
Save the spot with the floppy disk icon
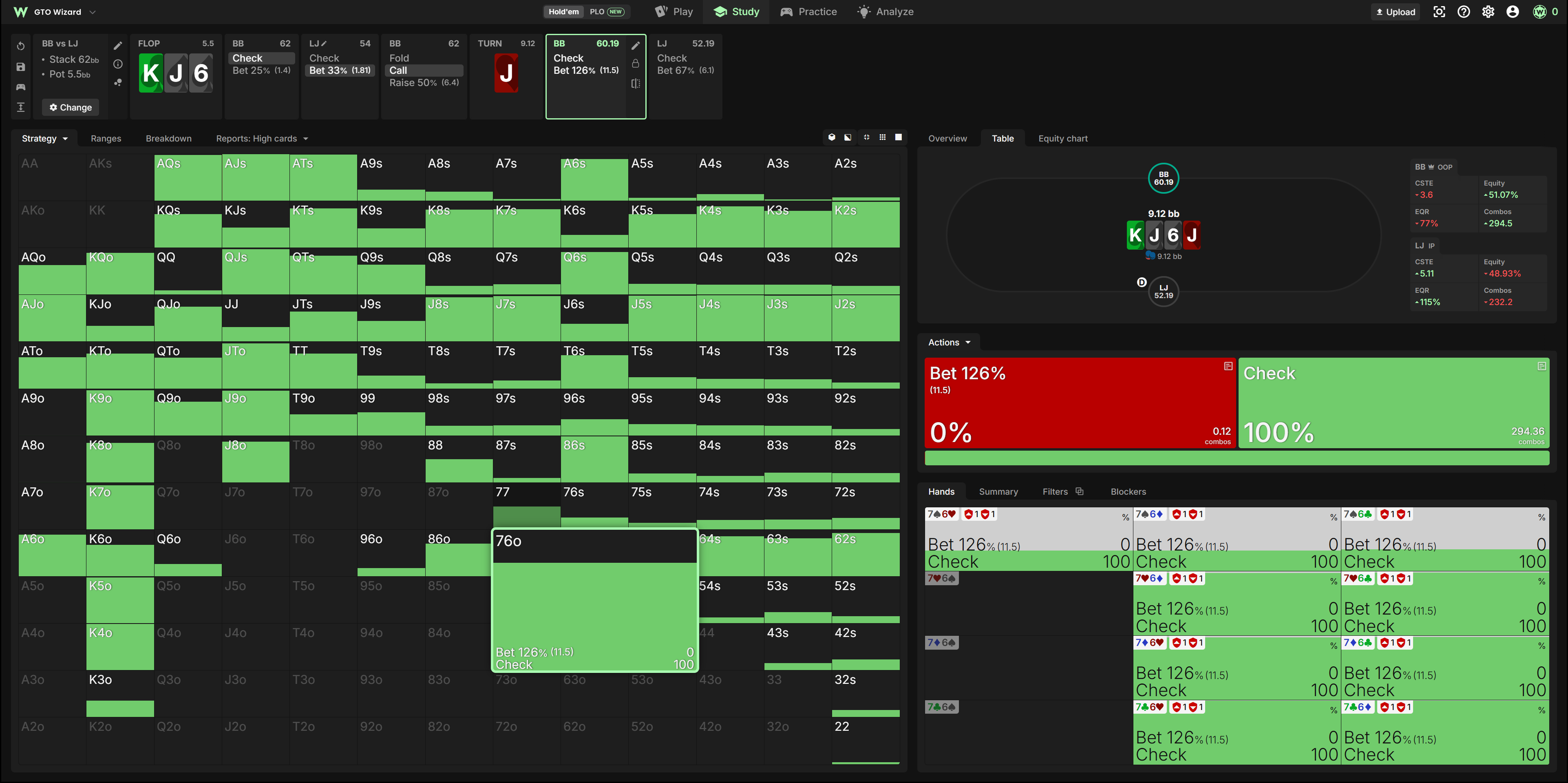pyautogui.click(x=21, y=67)
